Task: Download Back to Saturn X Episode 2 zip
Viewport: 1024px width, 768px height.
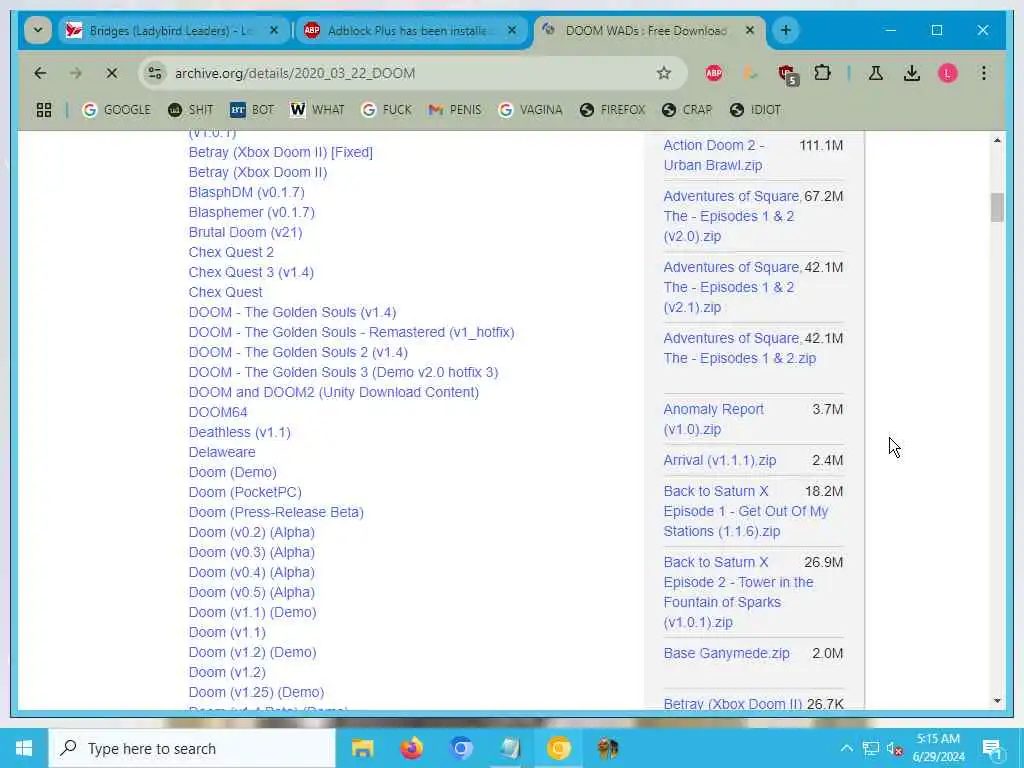Action: pyautogui.click(x=738, y=592)
